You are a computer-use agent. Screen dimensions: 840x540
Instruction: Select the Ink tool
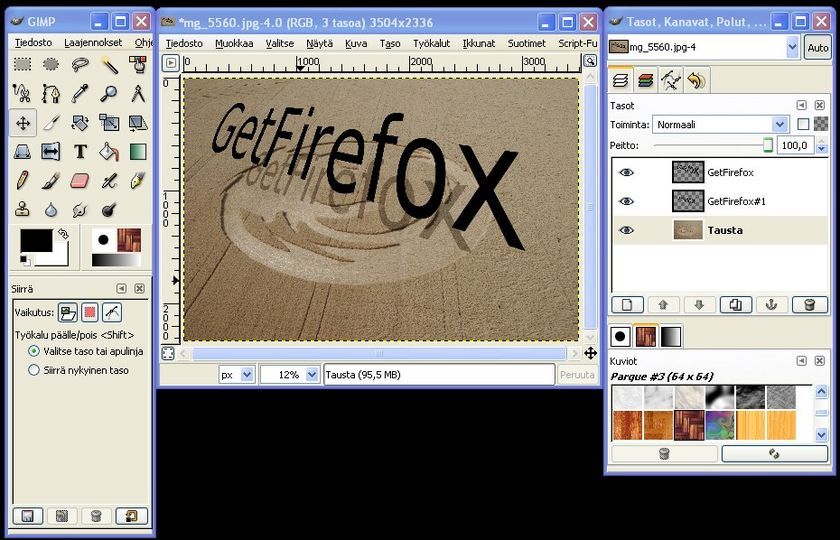click(x=138, y=181)
